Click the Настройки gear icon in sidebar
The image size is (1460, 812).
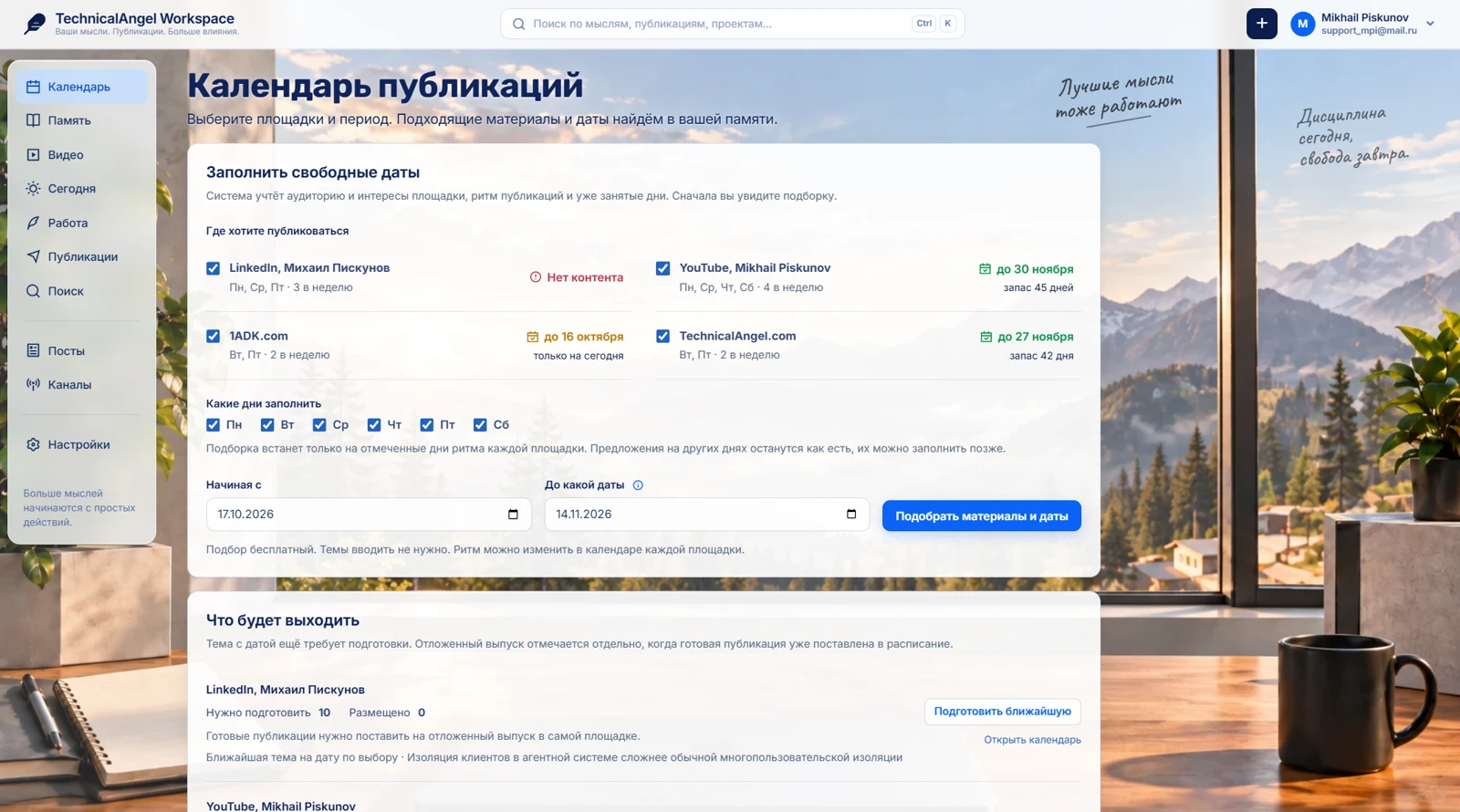coord(33,444)
